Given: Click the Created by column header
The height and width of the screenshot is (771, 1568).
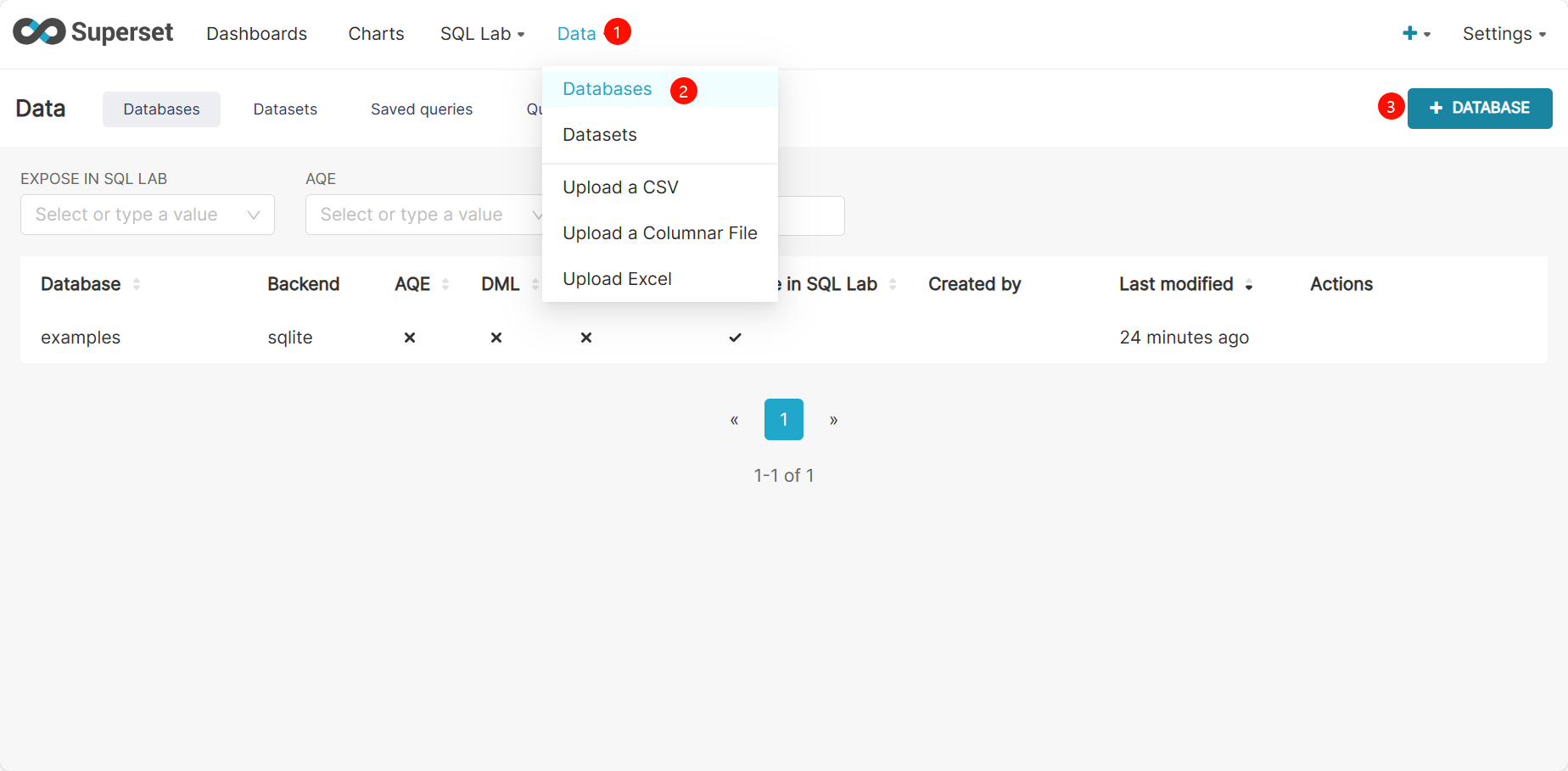Looking at the screenshot, I should 974,284.
